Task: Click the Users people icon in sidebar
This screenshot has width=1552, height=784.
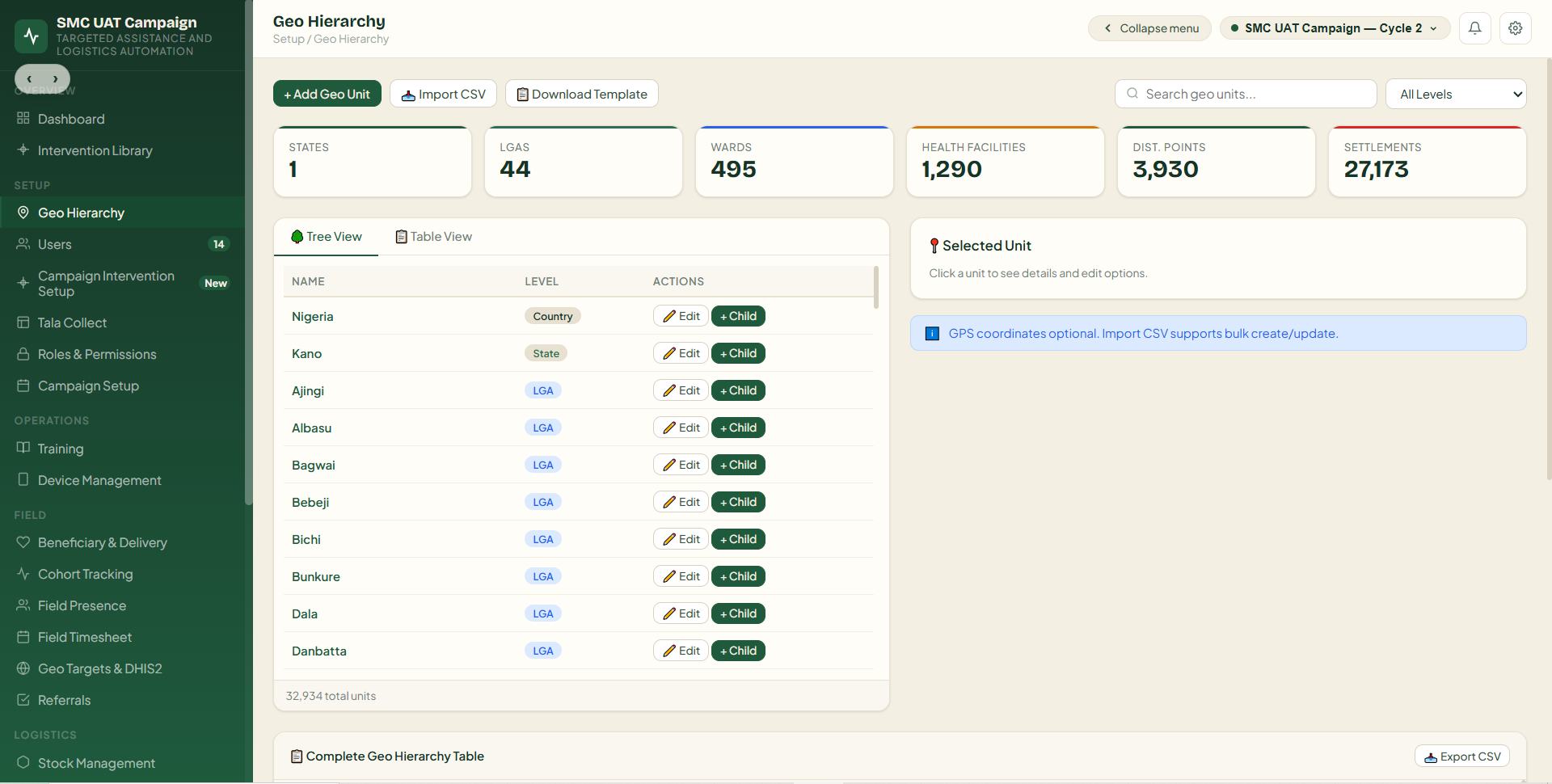Action: point(23,243)
